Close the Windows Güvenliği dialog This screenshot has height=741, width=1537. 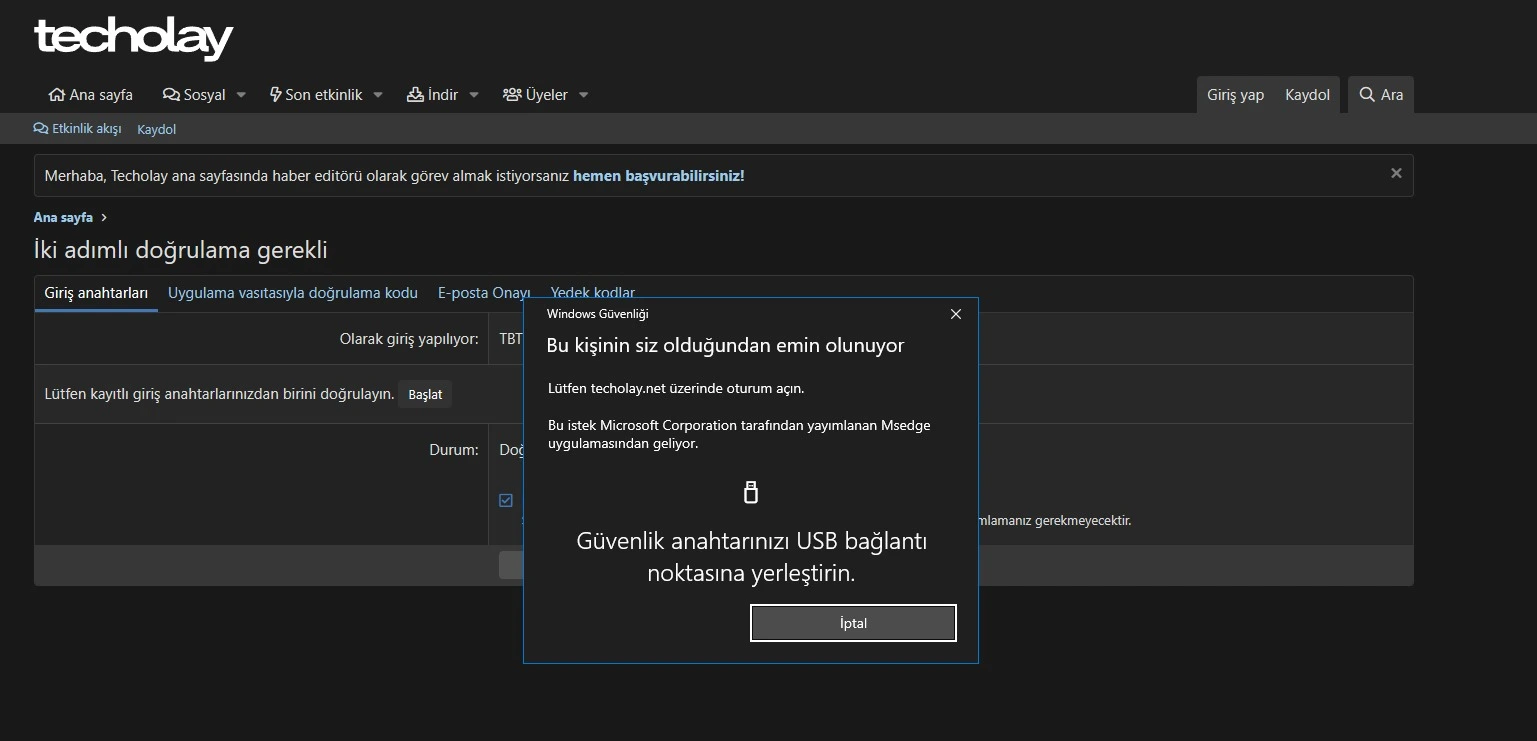click(x=956, y=314)
